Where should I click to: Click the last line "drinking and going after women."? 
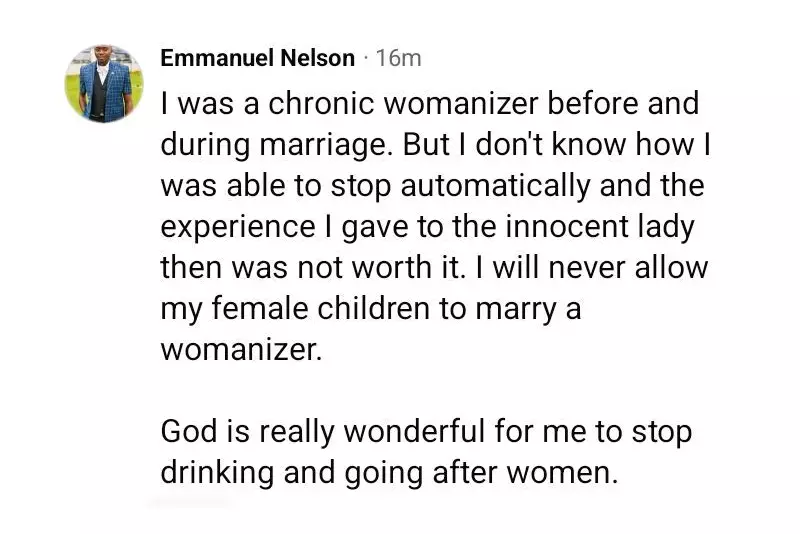pyautogui.click(x=390, y=473)
